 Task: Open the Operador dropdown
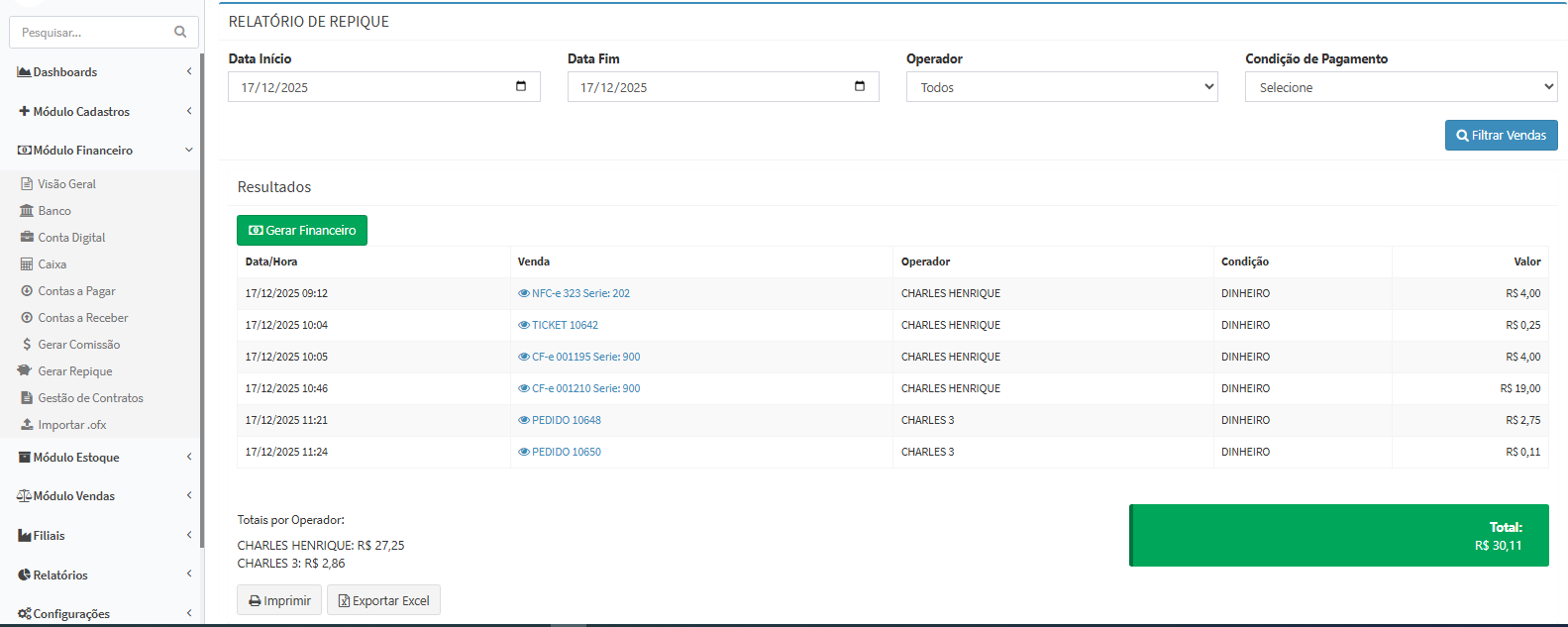tap(1061, 87)
